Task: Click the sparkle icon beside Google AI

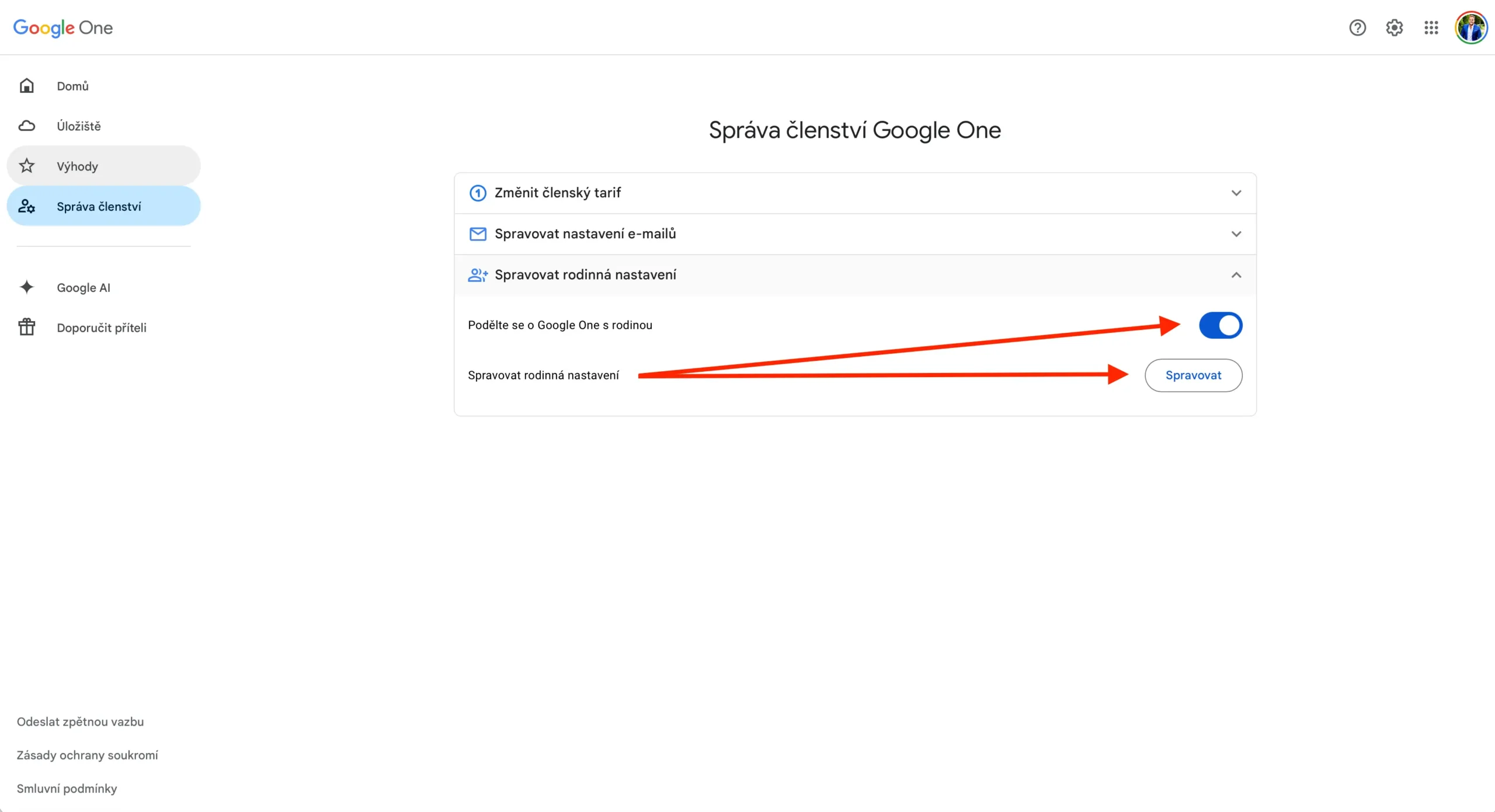Action: [x=26, y=287]
